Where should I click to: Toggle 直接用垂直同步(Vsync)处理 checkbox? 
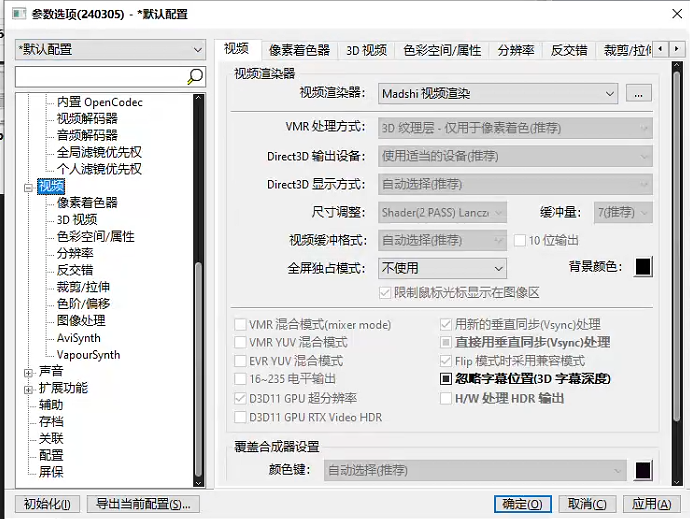coord(447,342)
